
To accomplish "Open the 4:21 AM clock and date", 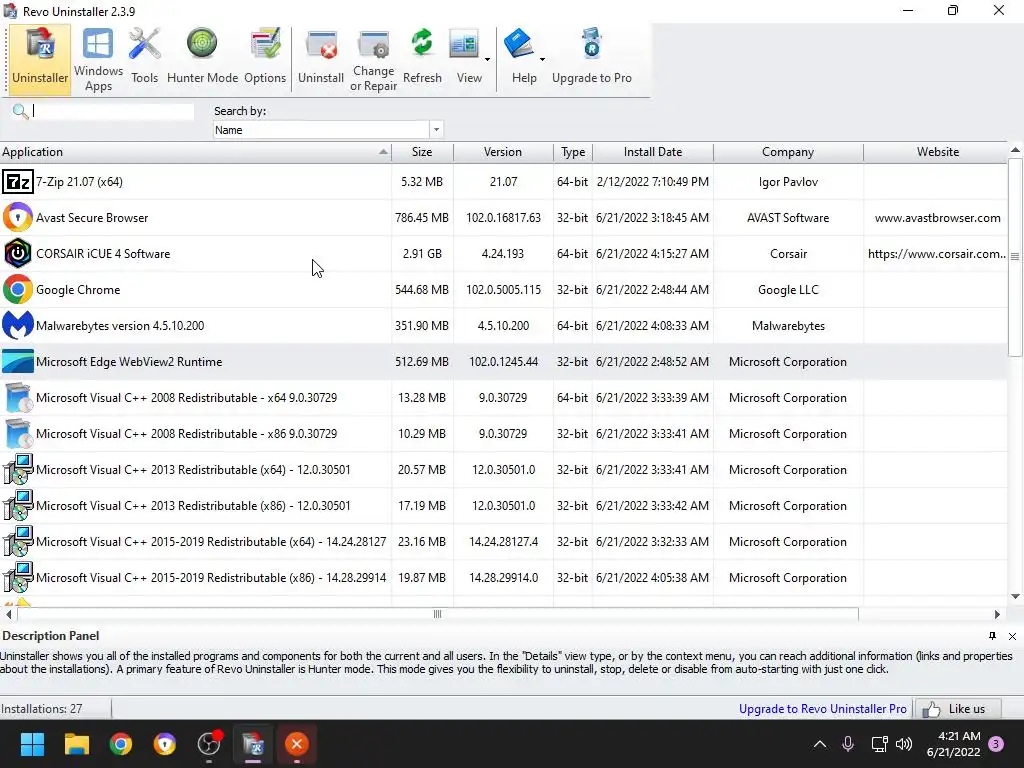I will coord(953,744).
